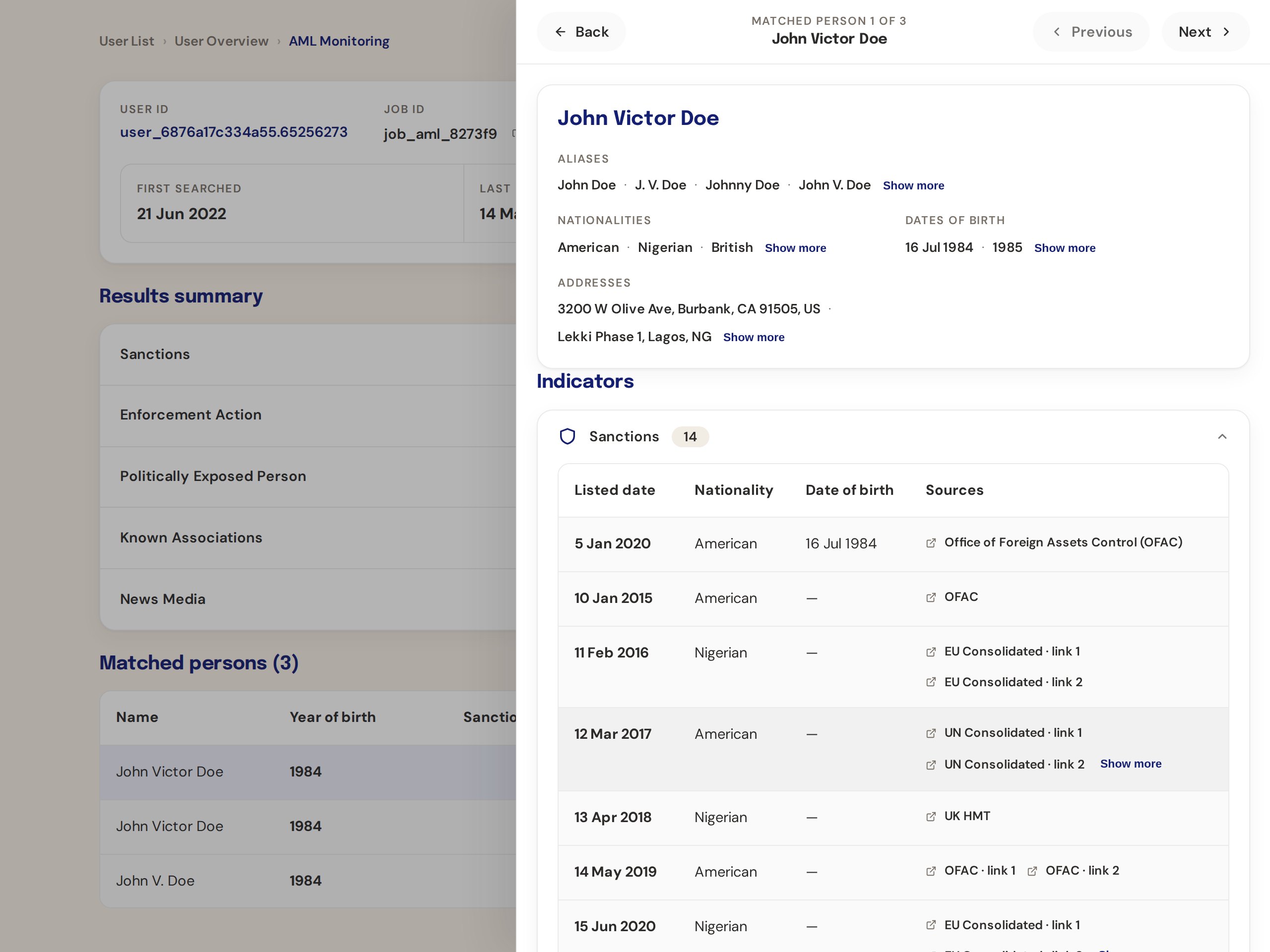Click the Back button
This screenshot has height=952, width=1270.
tap(581, 32)
